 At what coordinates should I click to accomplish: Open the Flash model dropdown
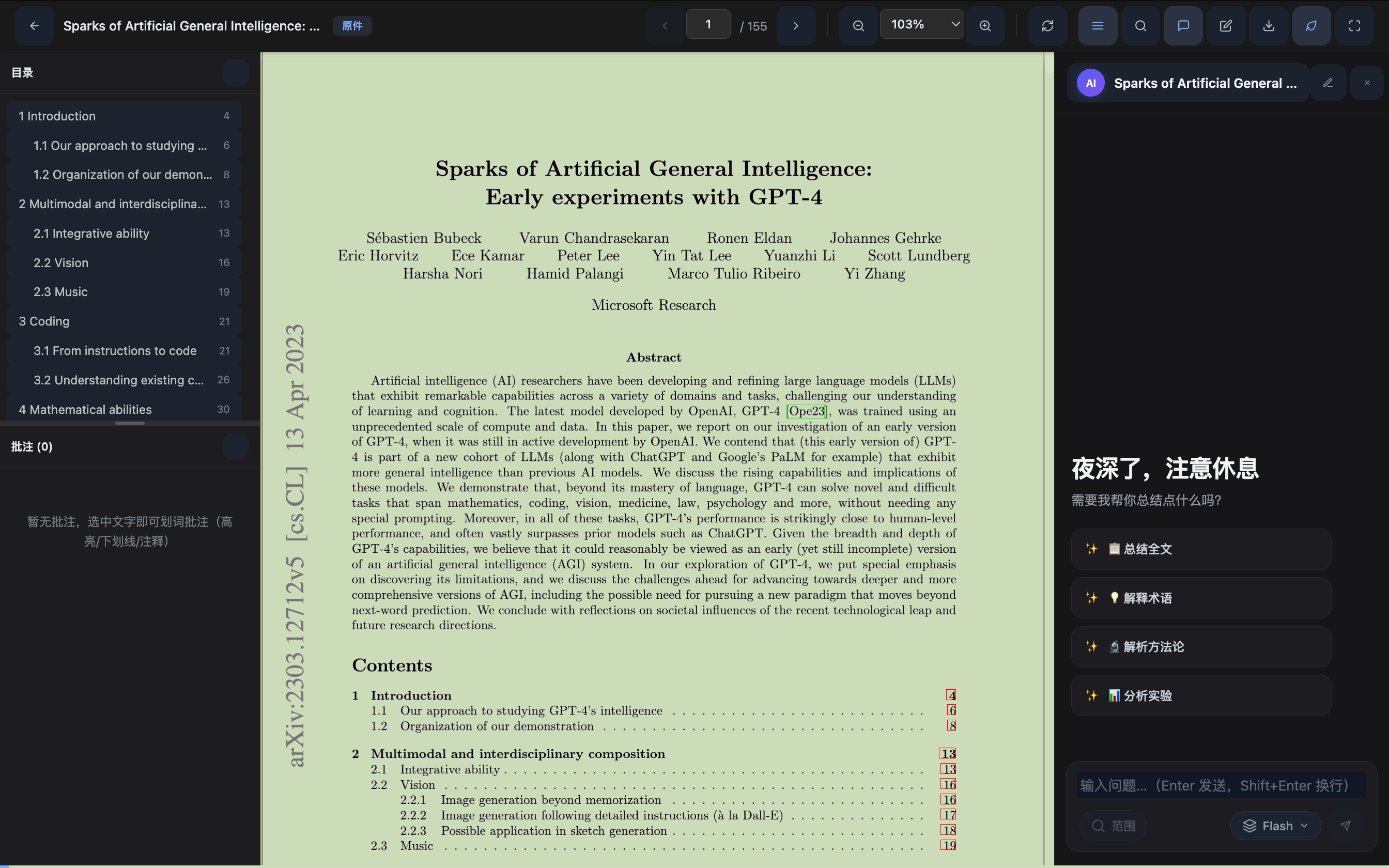pos(1275,826)
